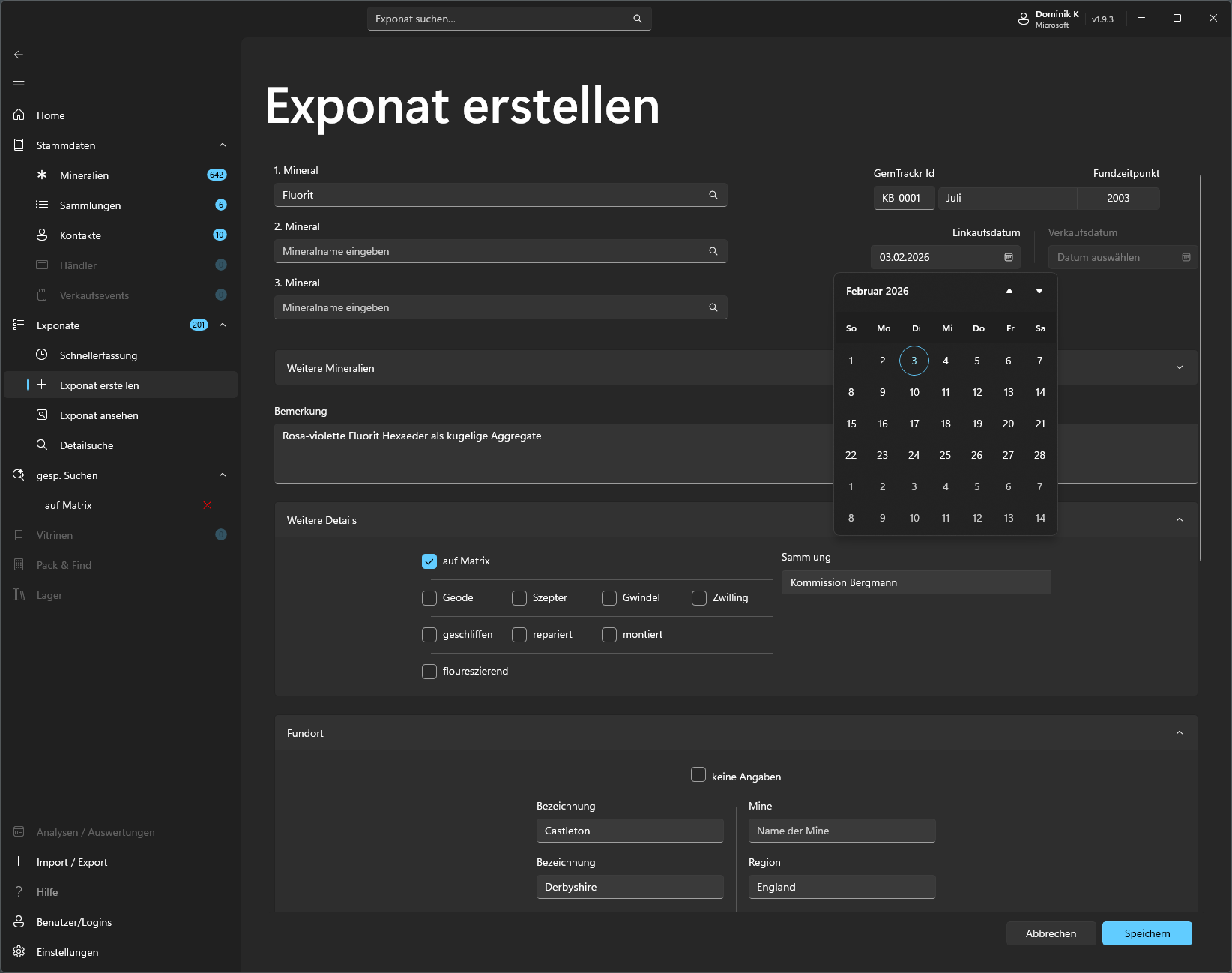Open the Einkaufsdatum calendar icon
The height and width of the screenshot is (973, 1232).
click(x=1009, y=257)
